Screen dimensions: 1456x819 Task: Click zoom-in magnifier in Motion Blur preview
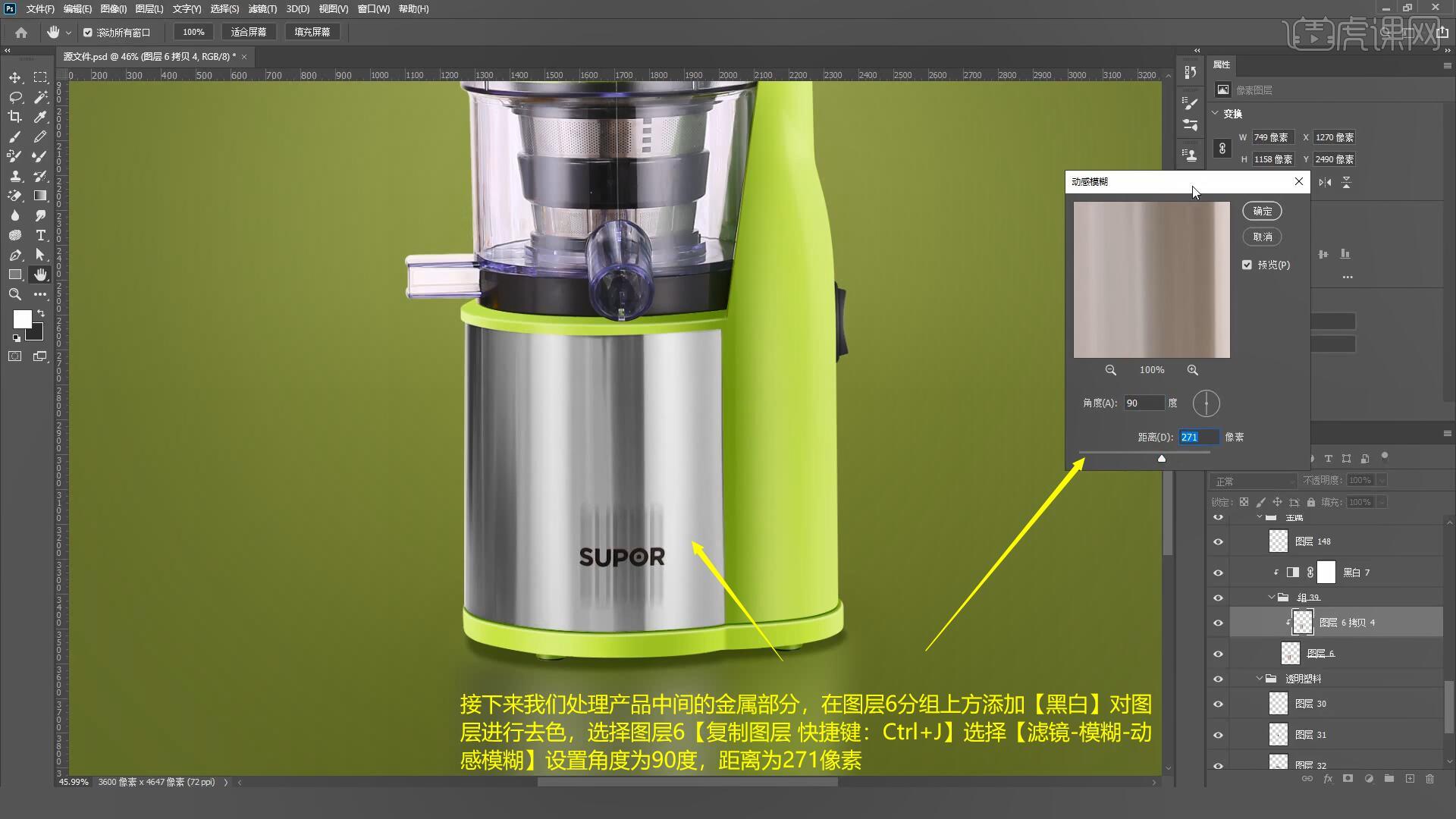tap(1193, 370)
